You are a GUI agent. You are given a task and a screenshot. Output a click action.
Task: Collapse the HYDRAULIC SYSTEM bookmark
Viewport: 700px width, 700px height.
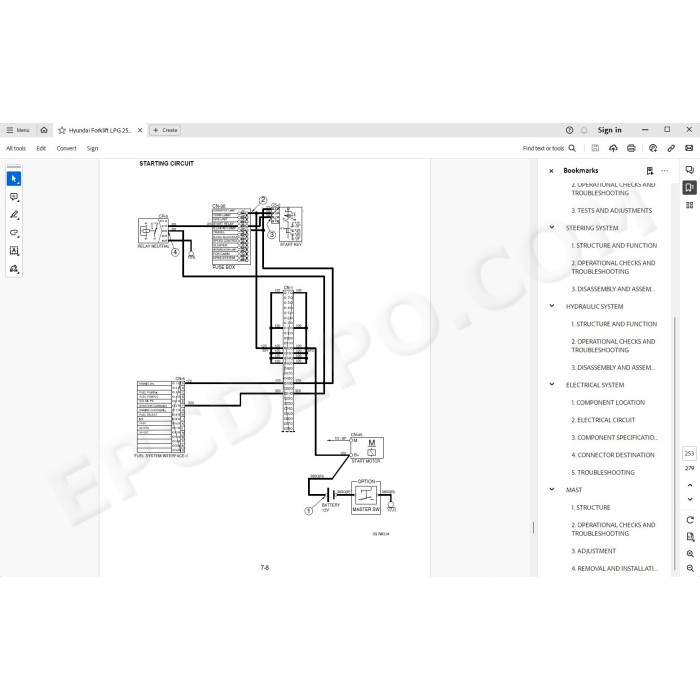[552, 306]
